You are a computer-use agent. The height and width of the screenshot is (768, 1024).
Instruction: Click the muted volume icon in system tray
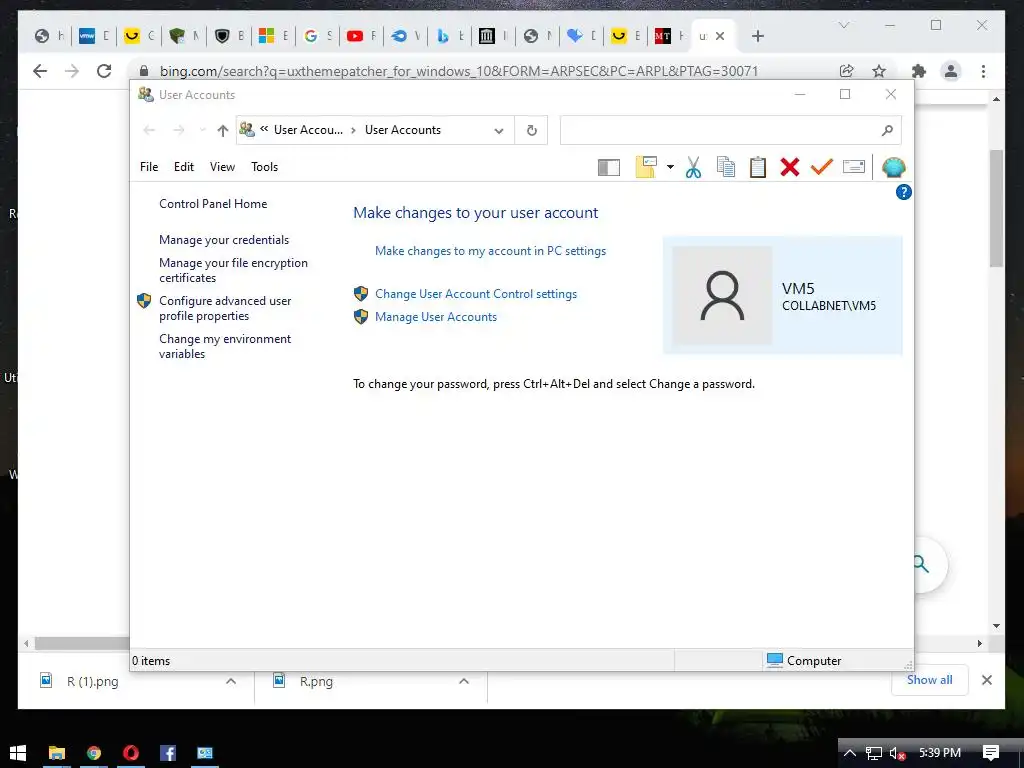[x=897, y=753]
